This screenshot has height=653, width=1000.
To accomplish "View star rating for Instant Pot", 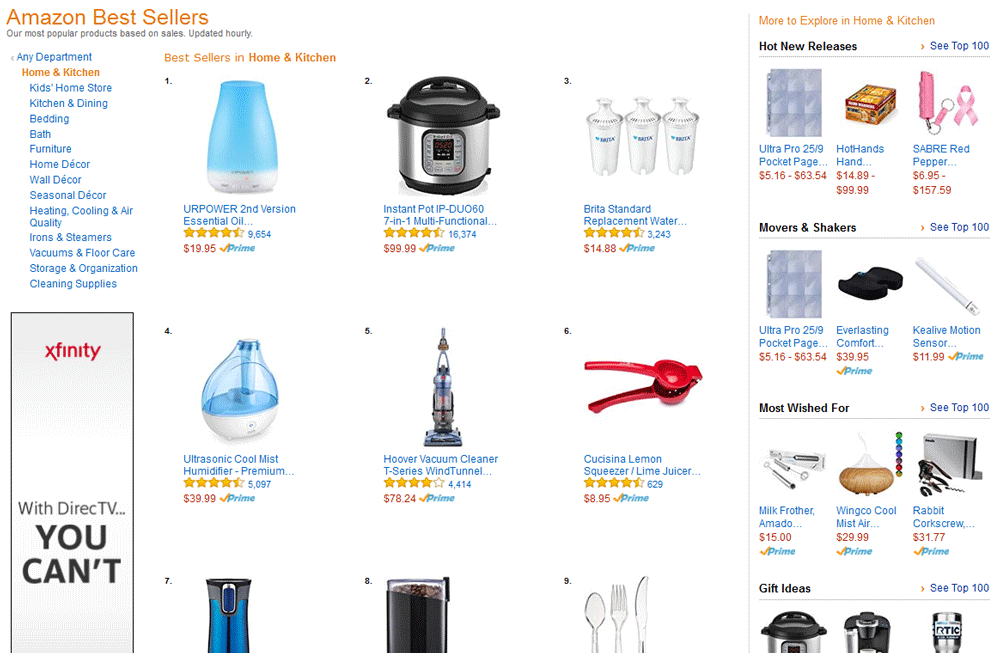I will (413, 233).
